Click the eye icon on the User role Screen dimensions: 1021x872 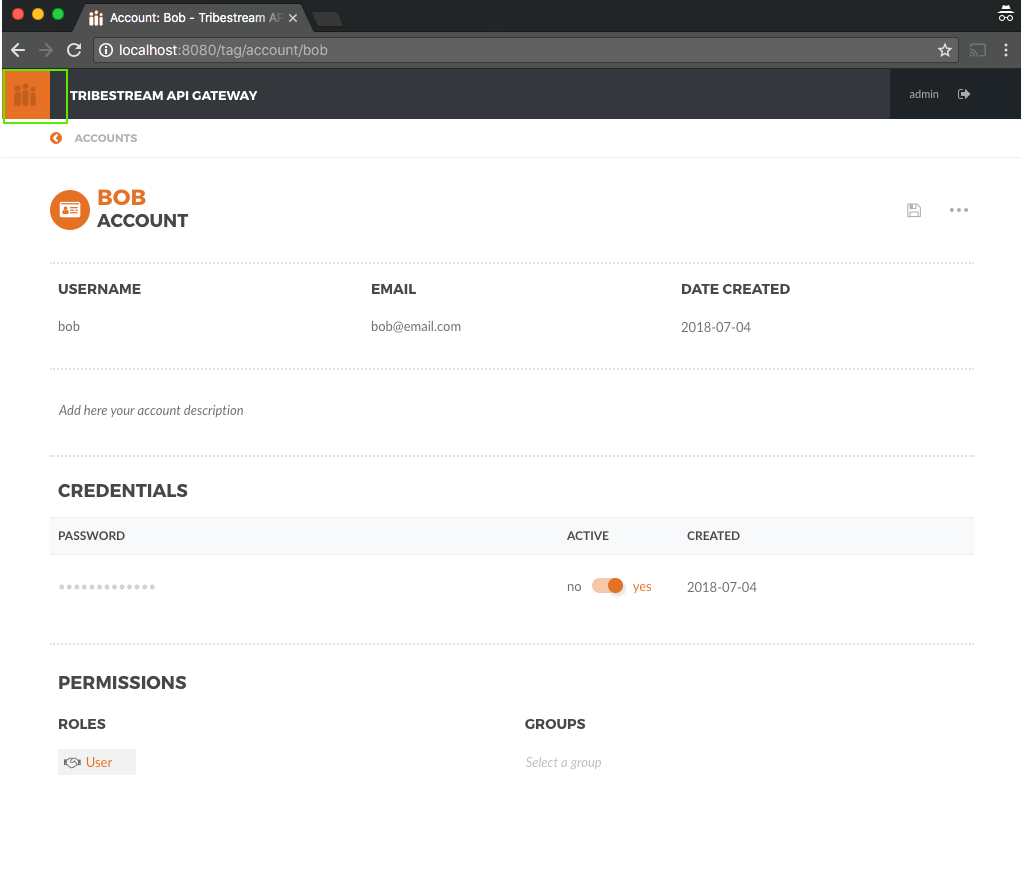coord(73,761)
